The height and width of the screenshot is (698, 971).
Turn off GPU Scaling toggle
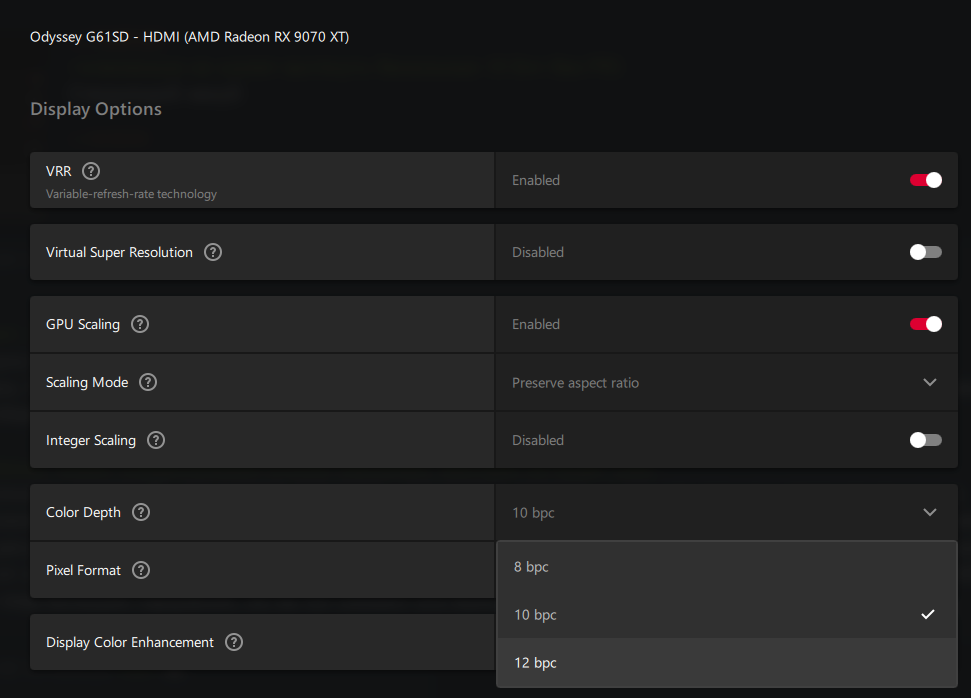[x=926, y=324]
